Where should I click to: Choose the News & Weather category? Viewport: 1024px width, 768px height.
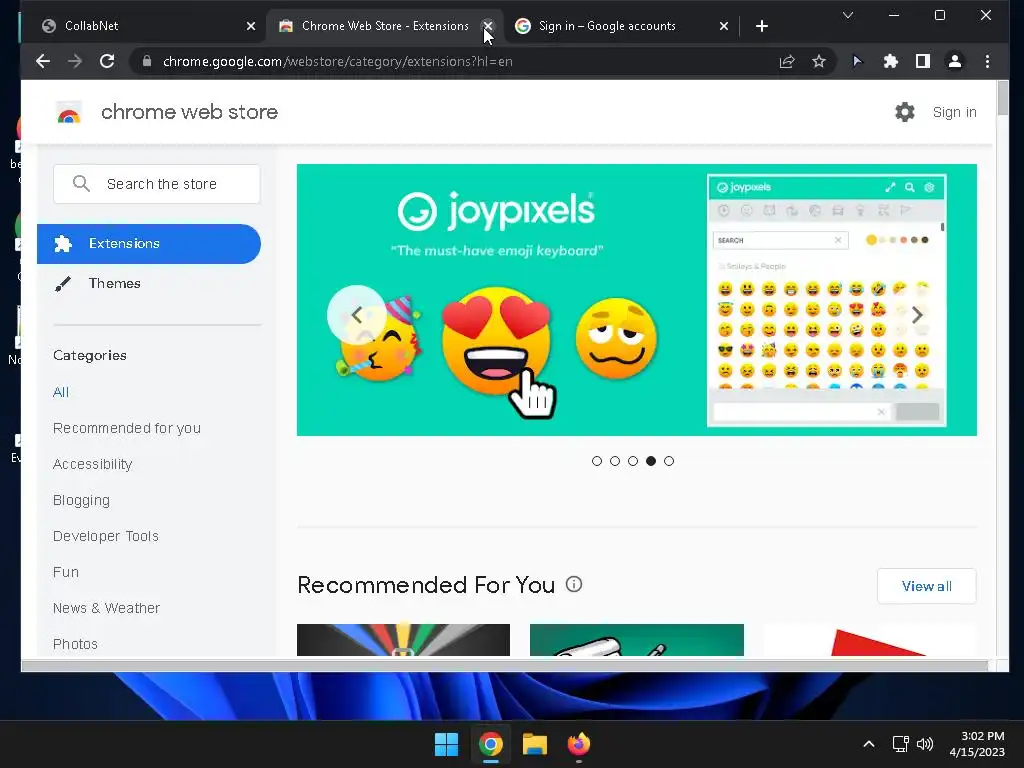(x=106, y=608)
